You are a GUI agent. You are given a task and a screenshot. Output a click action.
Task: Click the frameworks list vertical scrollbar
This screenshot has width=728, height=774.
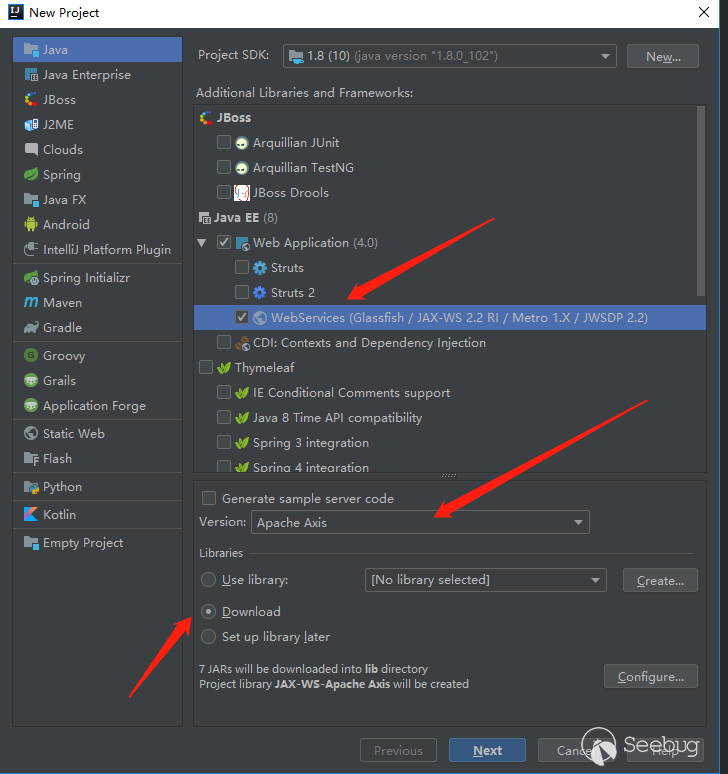coord(700,201)
